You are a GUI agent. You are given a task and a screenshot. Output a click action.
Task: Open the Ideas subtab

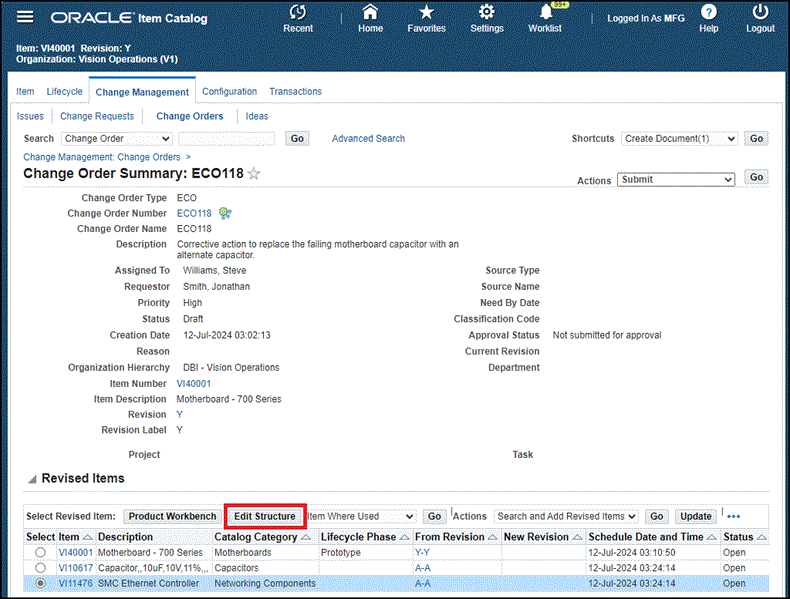pyautogui.click(x=257, y=116)
